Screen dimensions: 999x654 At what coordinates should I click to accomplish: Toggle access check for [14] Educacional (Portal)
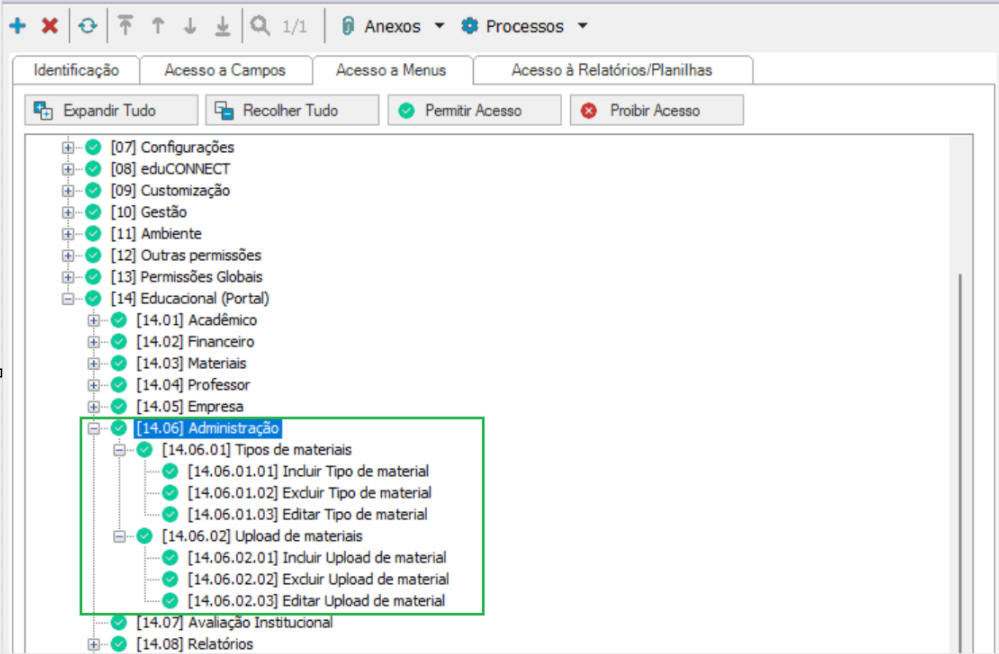point(93,298)
